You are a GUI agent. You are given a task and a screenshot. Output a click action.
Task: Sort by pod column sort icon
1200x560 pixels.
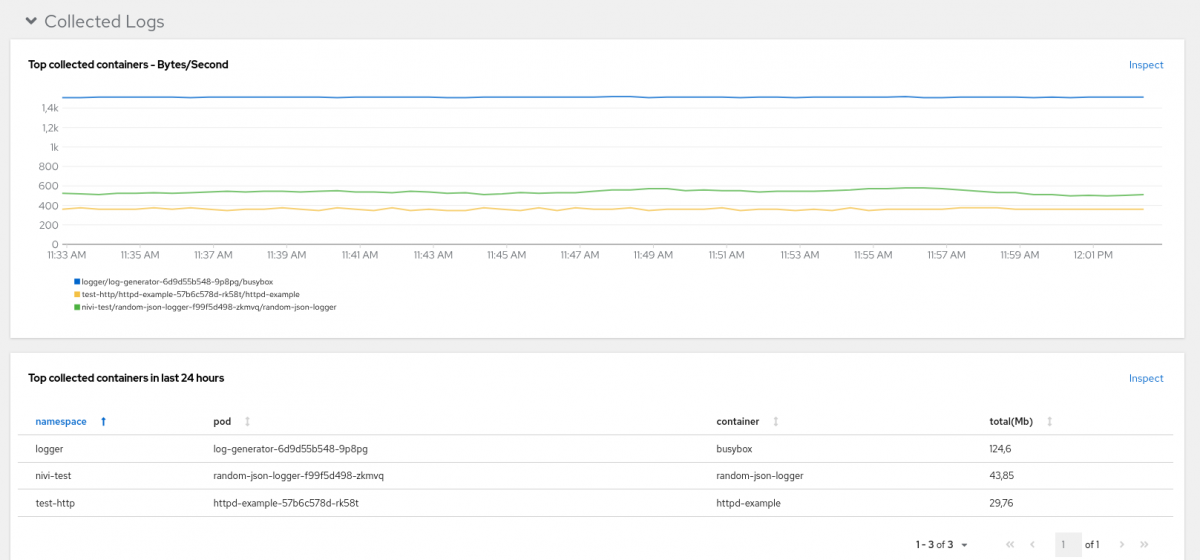click(247, 422)
